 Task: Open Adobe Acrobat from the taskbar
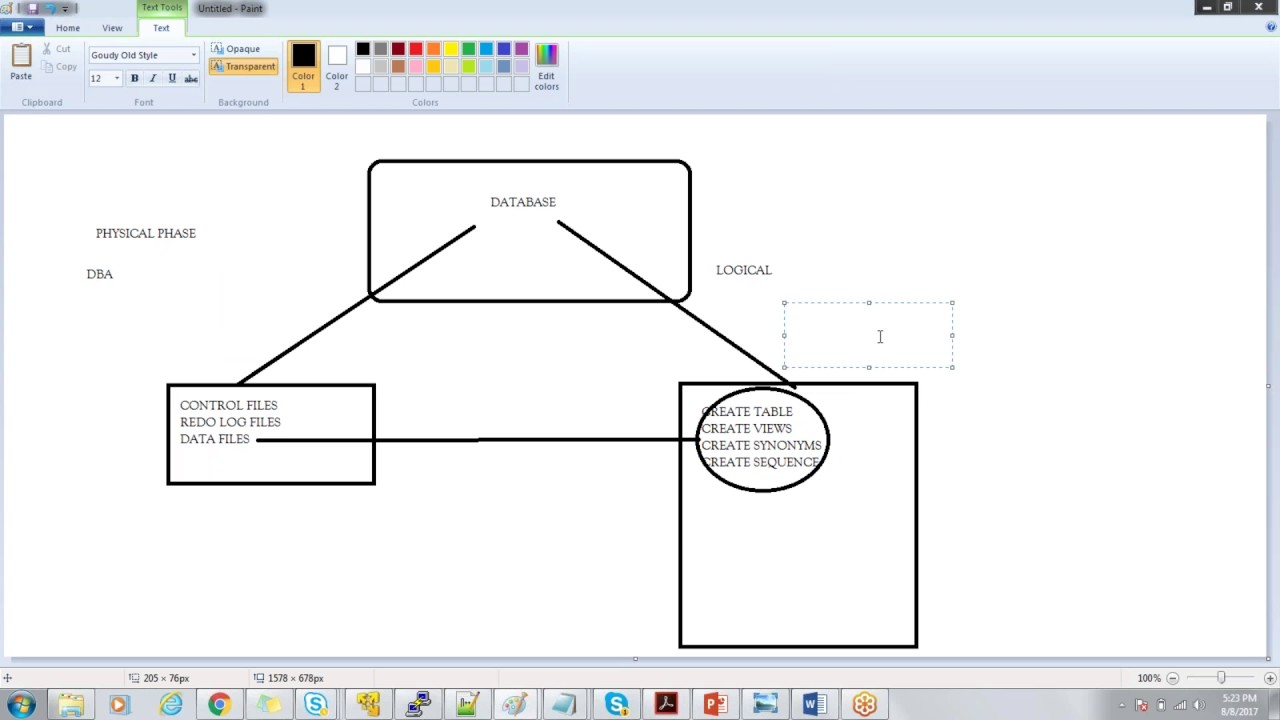[666, 704]
